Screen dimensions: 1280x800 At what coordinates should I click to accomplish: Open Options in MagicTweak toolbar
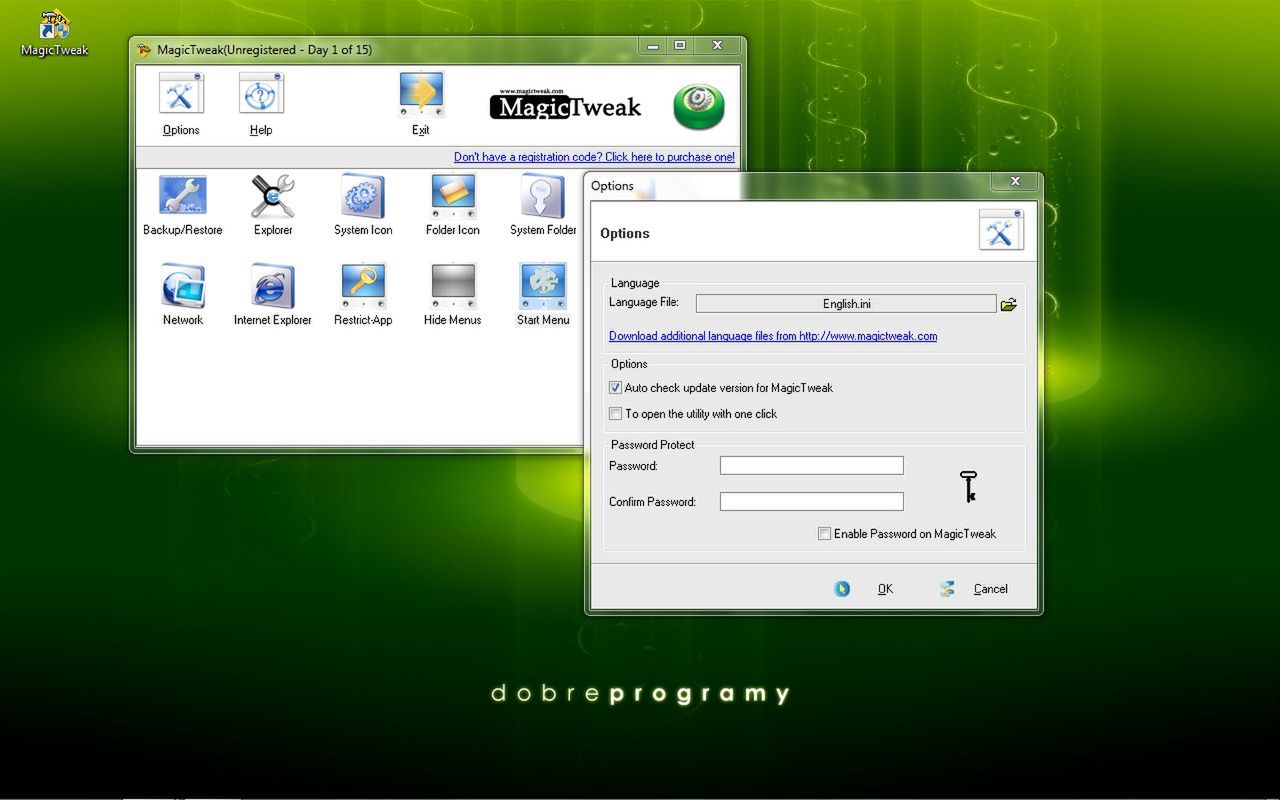click(x=181, y=103)
